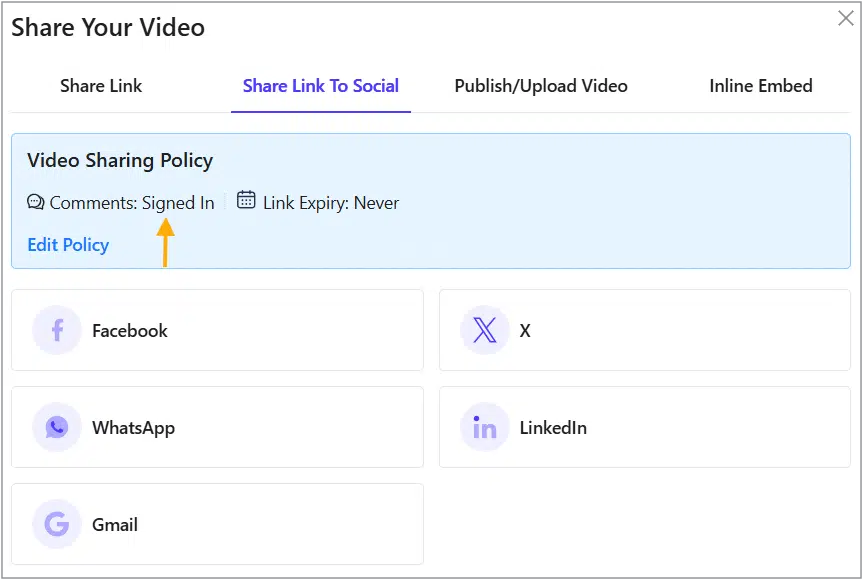Screen dimensions: 862x579
Task: Click the X (Twitter) icon
Action: [484, 330]
